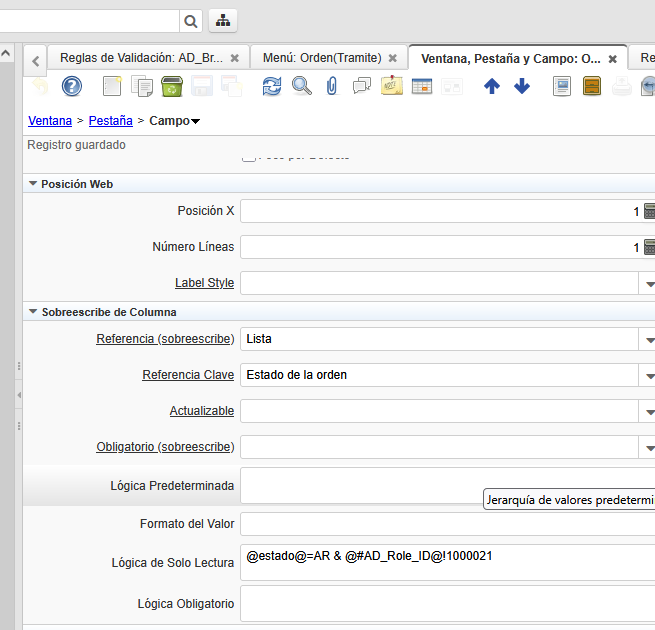The image size is (655, 630).
Task: Refresh the record with the blue arrows icon
Action: (272, 87)
